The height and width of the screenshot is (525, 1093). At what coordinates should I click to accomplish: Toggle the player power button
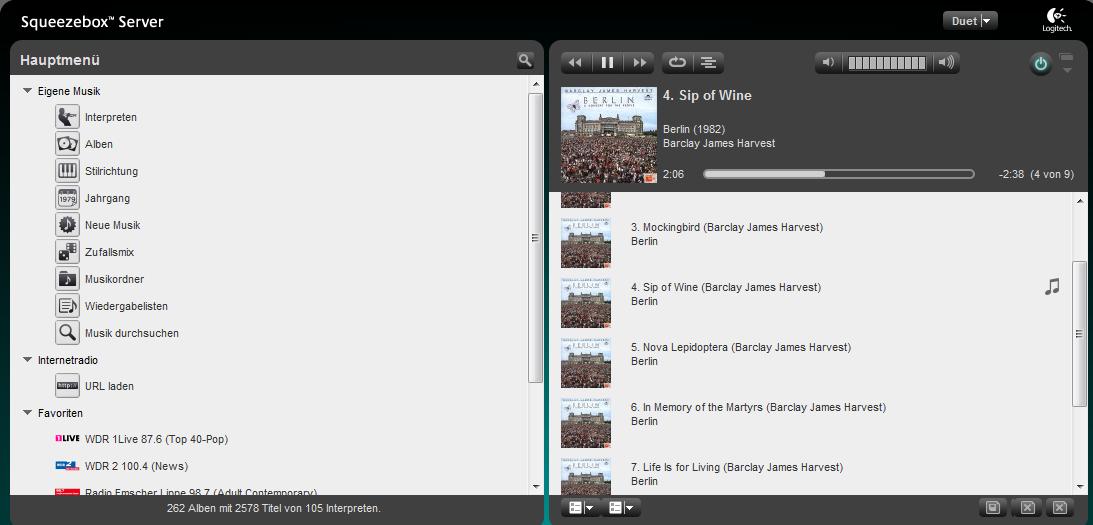(1041, 64)
